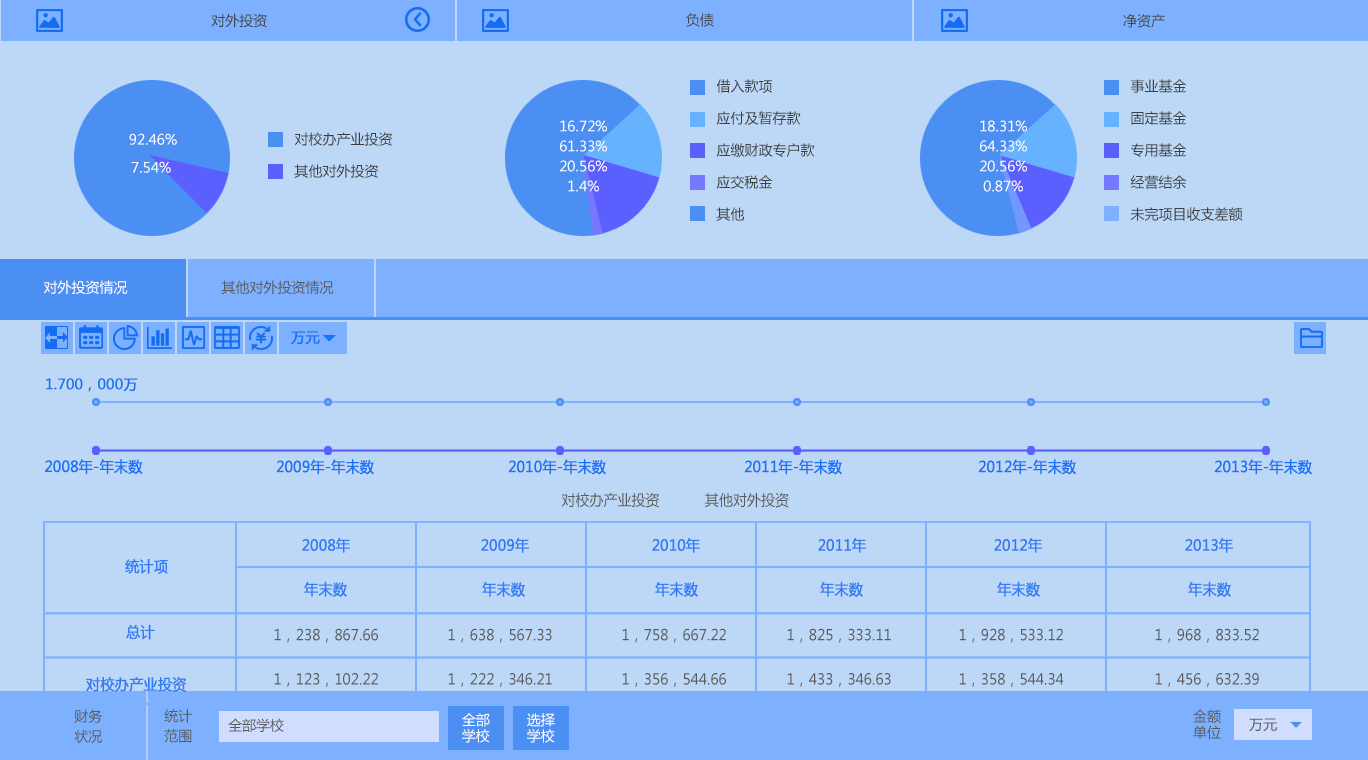The image size is (1368, 760).
Task: Switch to pie chart view
Action: tap(125, 338)
